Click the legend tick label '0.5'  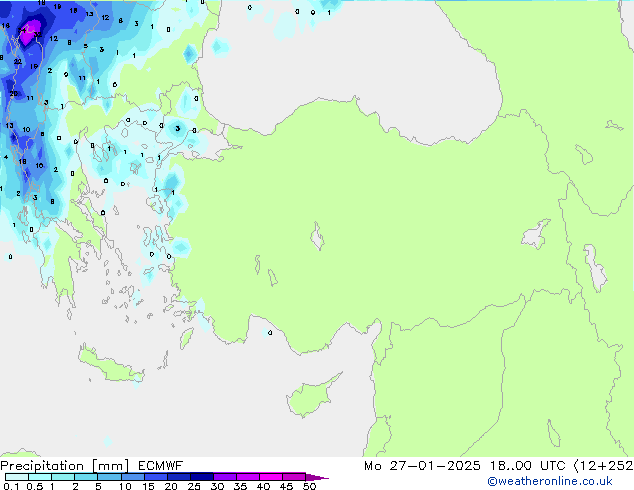point(34,486)
